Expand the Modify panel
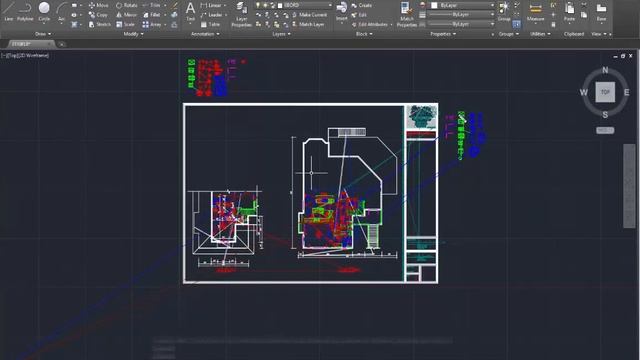Screen dimensions: 640x360 pyautogui.click(x=133, y=34)
